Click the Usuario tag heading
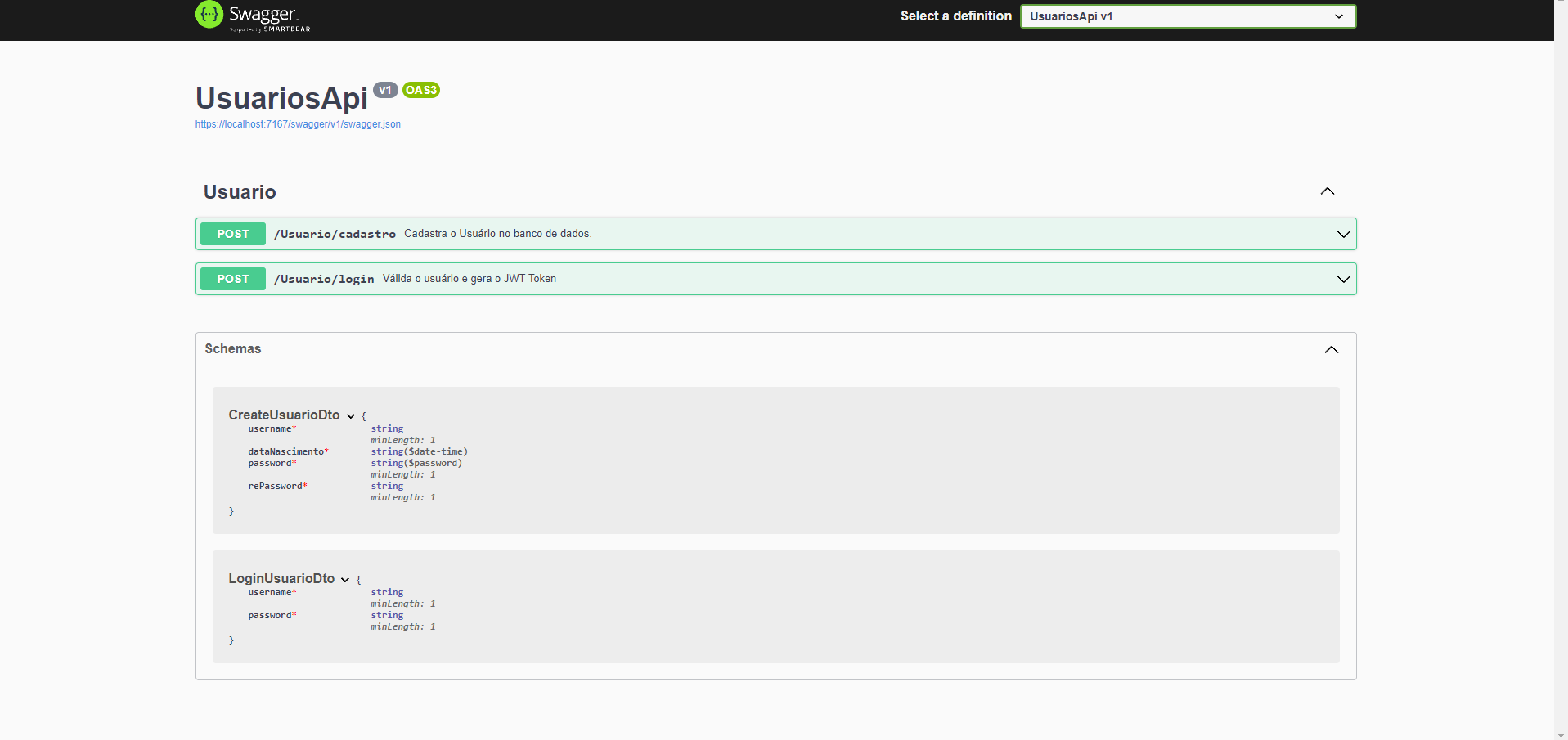Viewport: 1568px width, 740px height. click(x=240, y=192)
